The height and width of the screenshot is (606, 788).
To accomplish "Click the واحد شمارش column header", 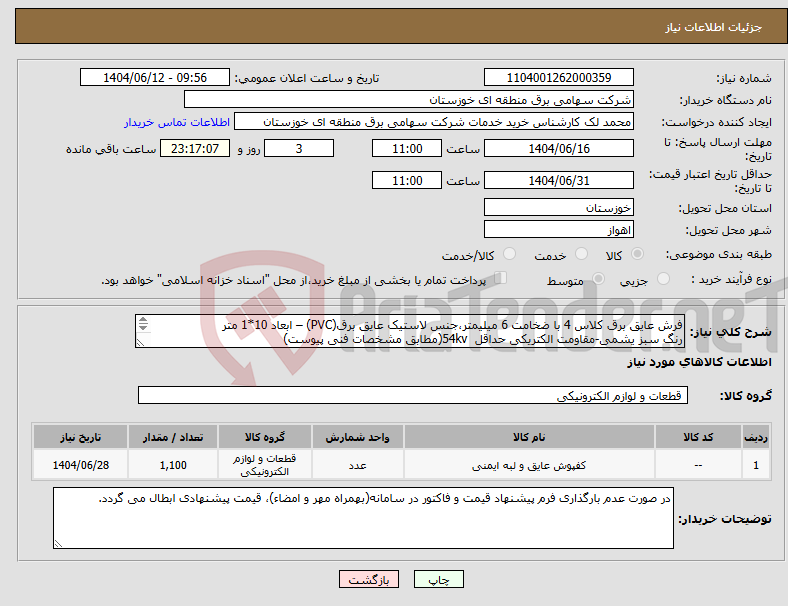I will pyautogui.click(x=357, y=437).
